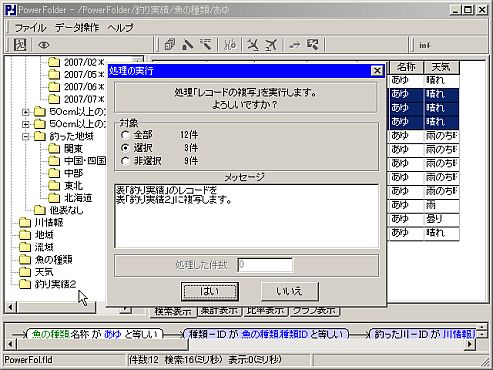This screenshot has width=493, height=370.
Task: Click the stacked pages copy toolbar icon
Action: [x=170, y=45]
